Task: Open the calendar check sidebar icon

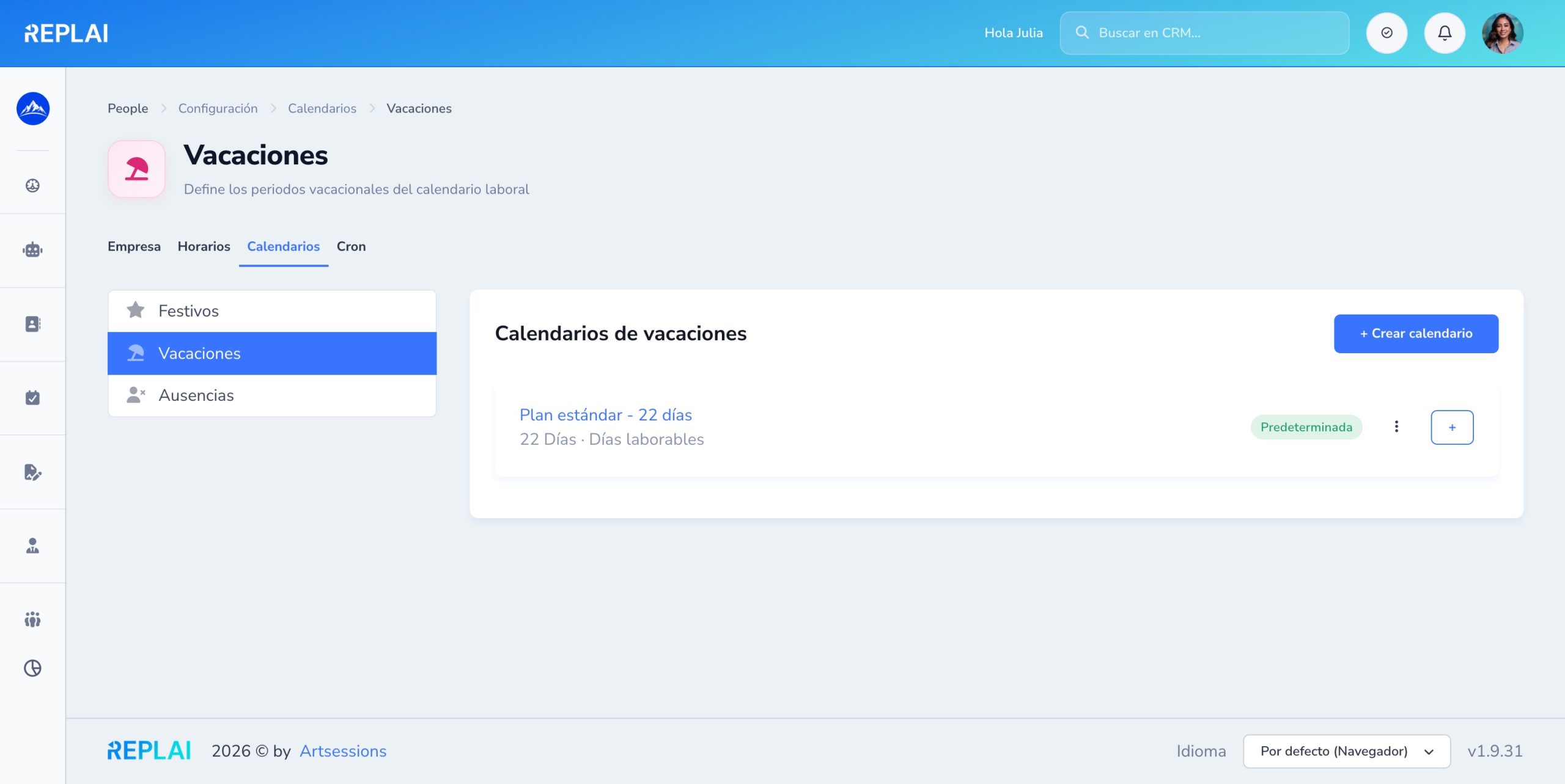Action: [x=33, y=398]
